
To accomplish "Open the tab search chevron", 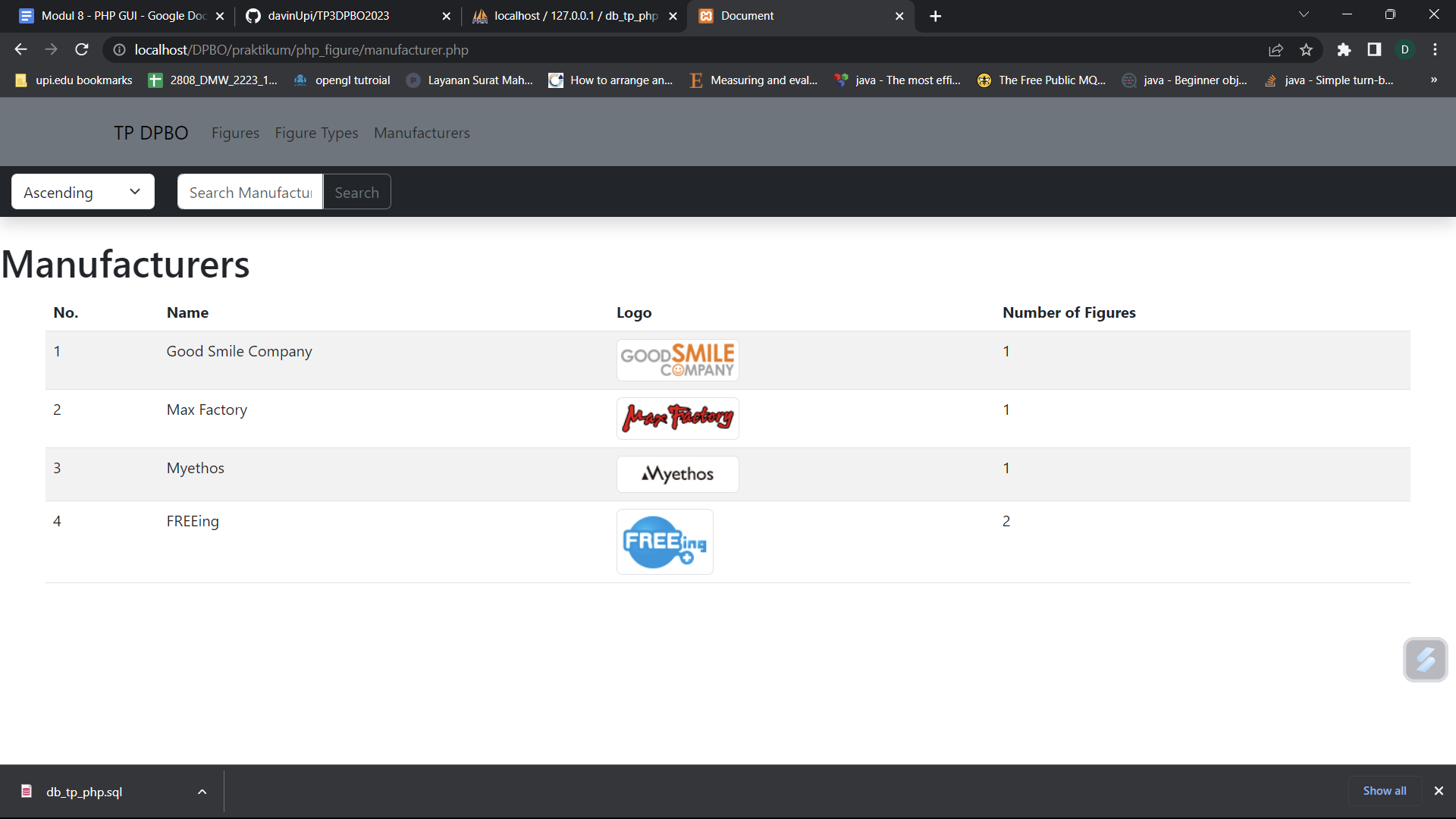I will (1304, 14).
